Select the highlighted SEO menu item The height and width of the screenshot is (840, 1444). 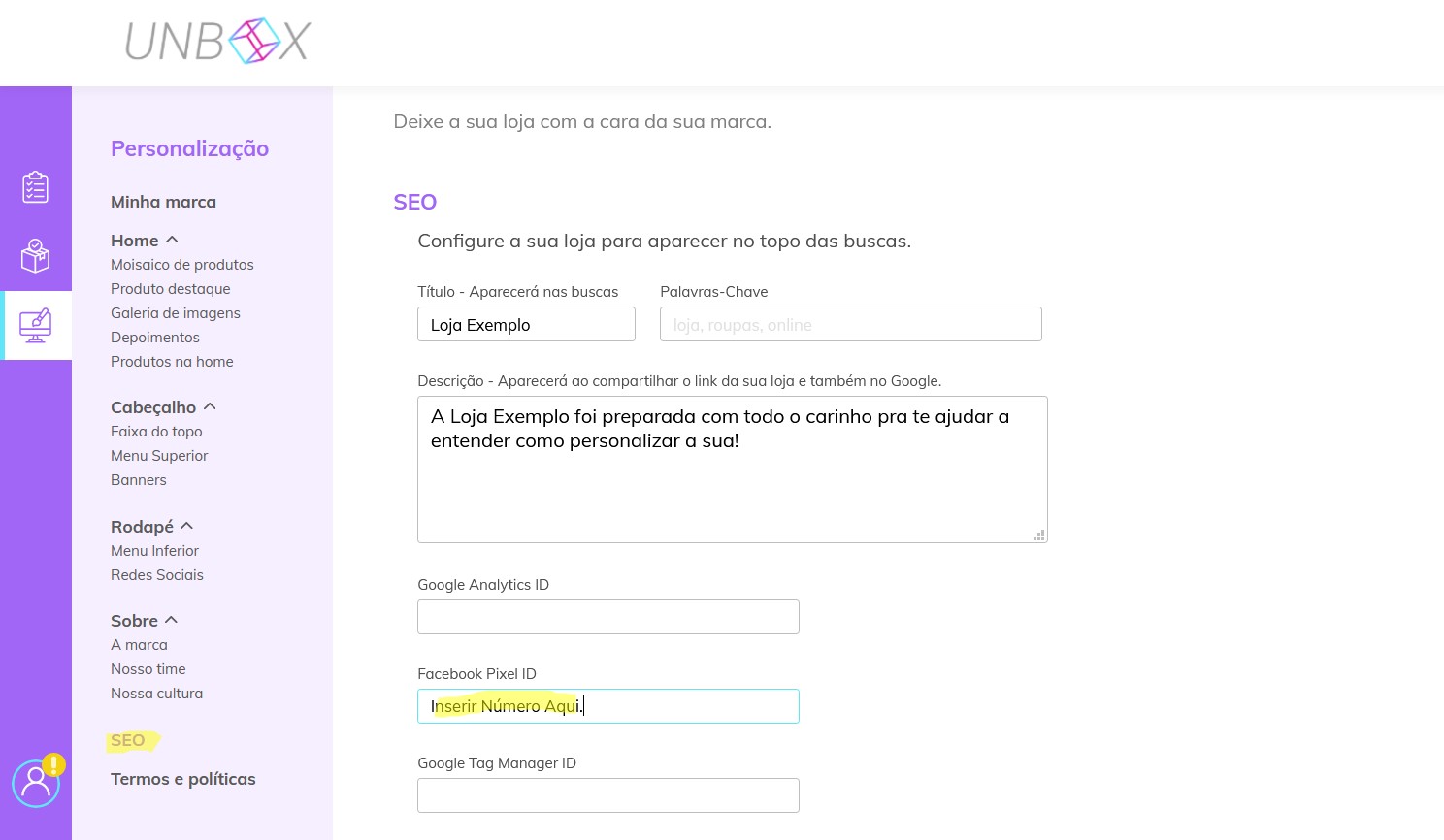pyautogui.click(x=128, y=741)
